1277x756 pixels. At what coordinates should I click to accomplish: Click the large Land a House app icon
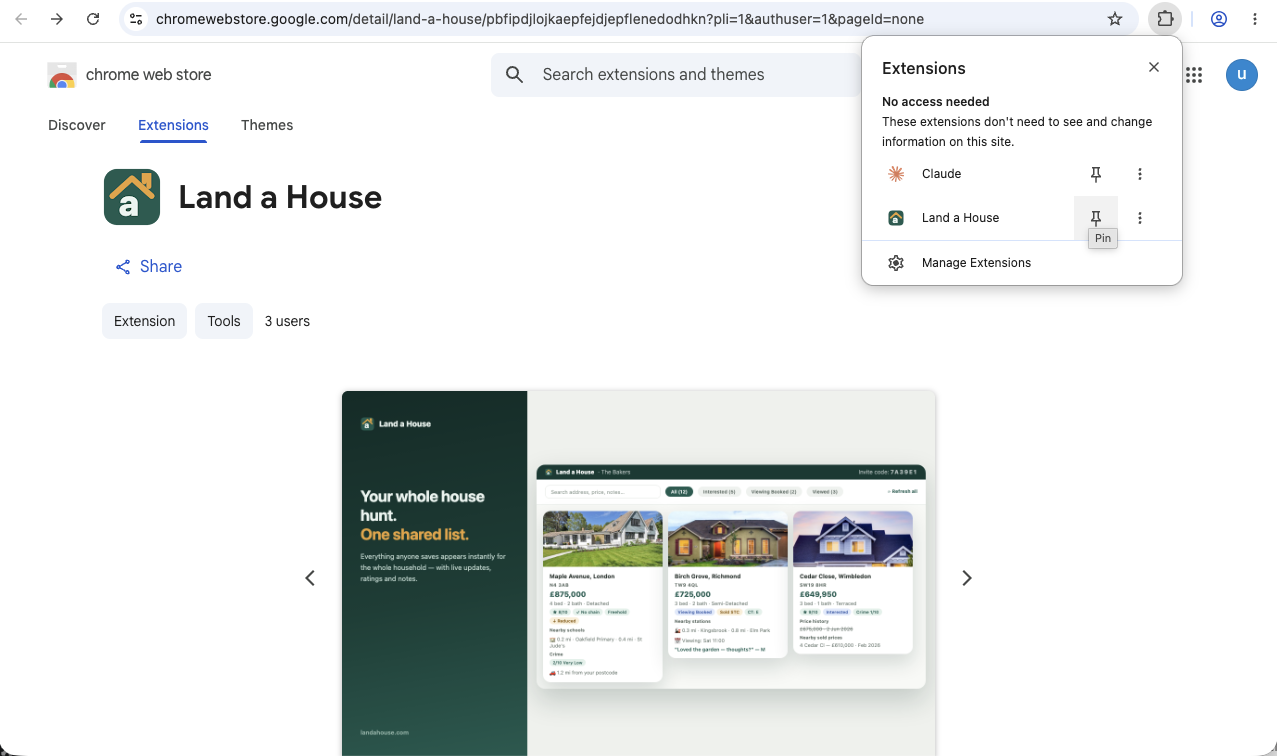(132, 197)
